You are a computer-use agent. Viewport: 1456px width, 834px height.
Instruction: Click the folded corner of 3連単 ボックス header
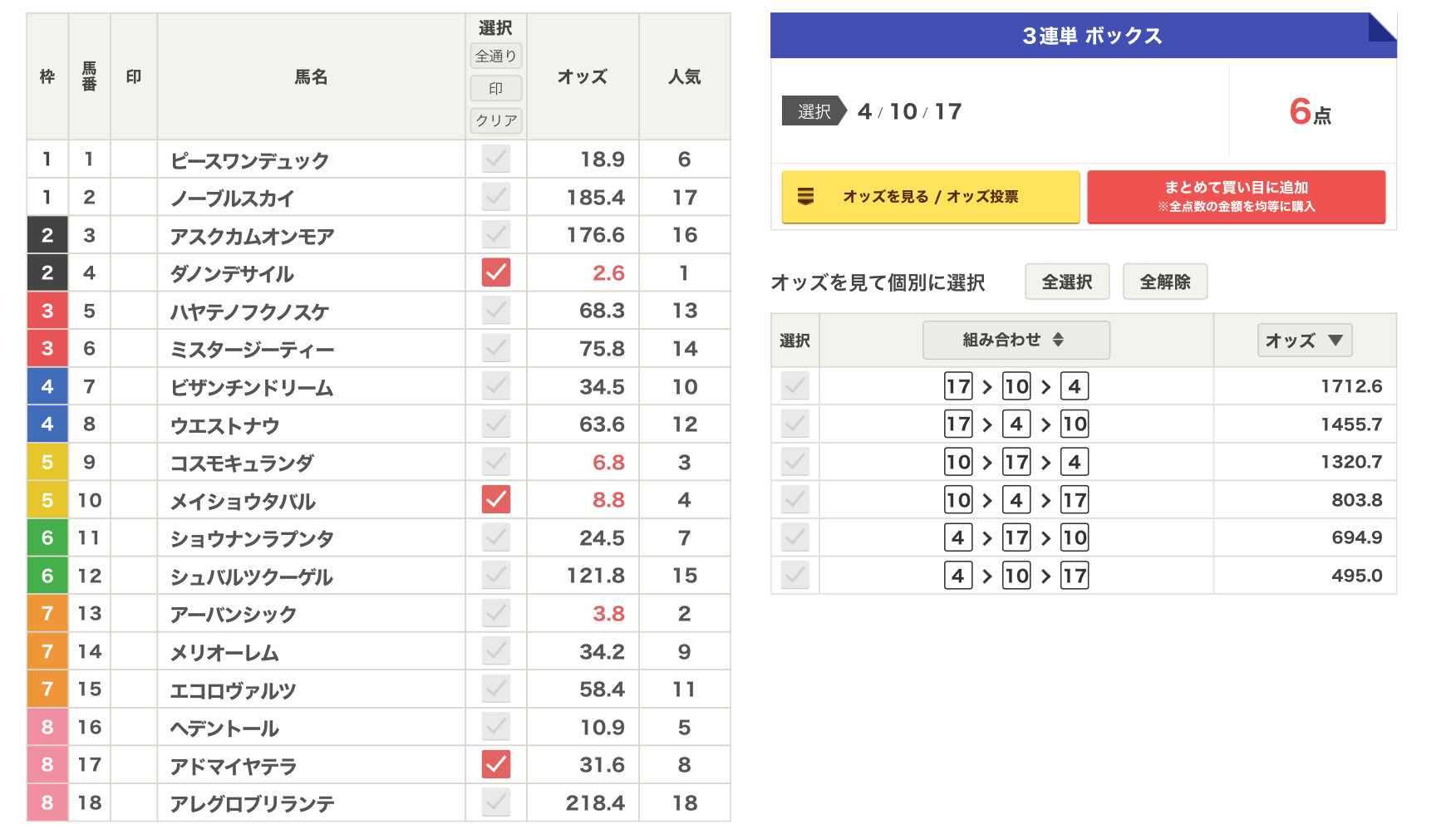pyautogui.click(x=1381, y=27)
